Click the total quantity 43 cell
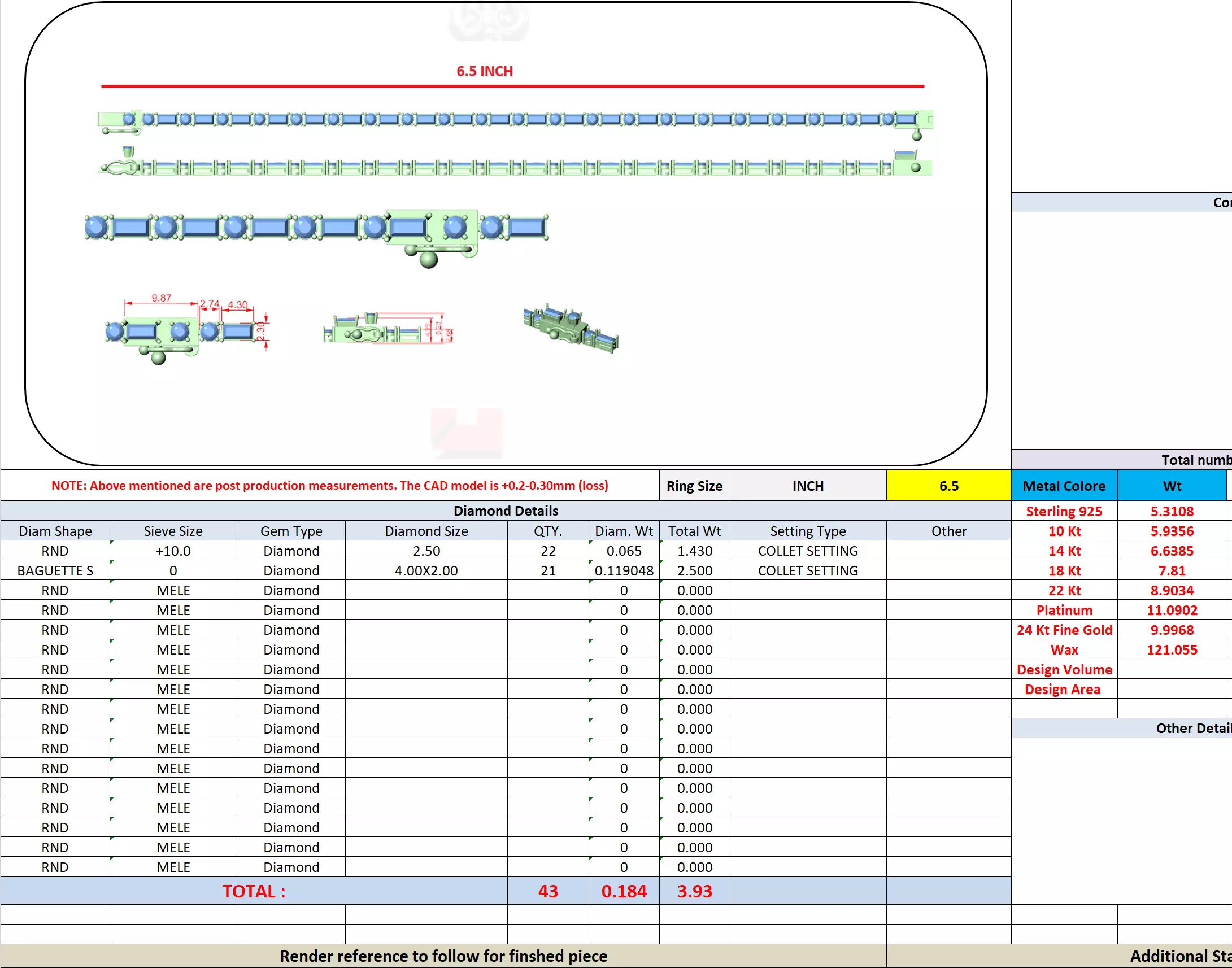 (547, 891)
